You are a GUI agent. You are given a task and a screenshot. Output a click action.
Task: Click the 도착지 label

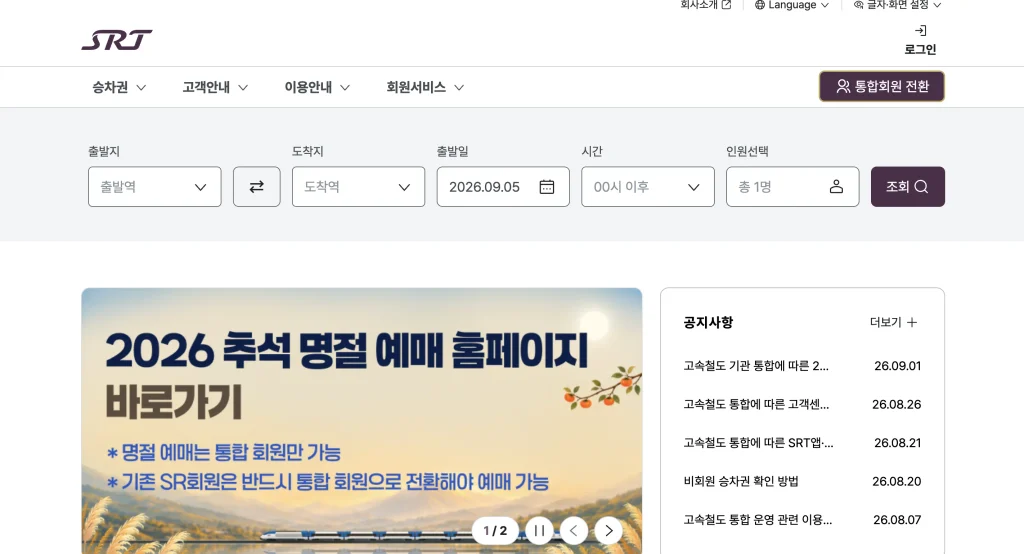pyautogui.click(x=308, y=152)
